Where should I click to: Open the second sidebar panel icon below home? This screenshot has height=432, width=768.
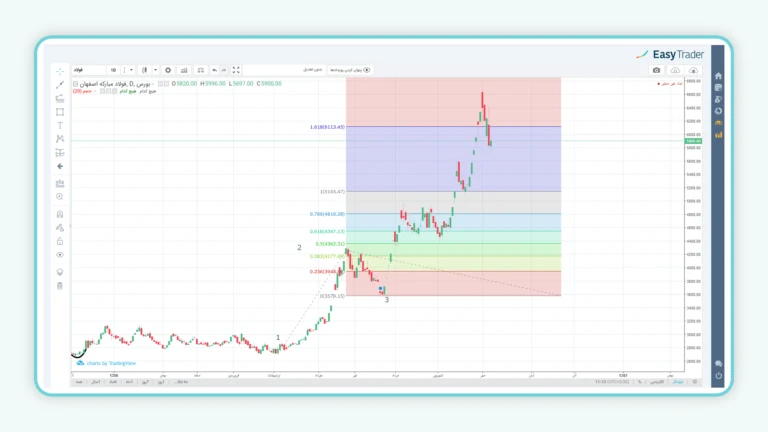coord(718,88)
